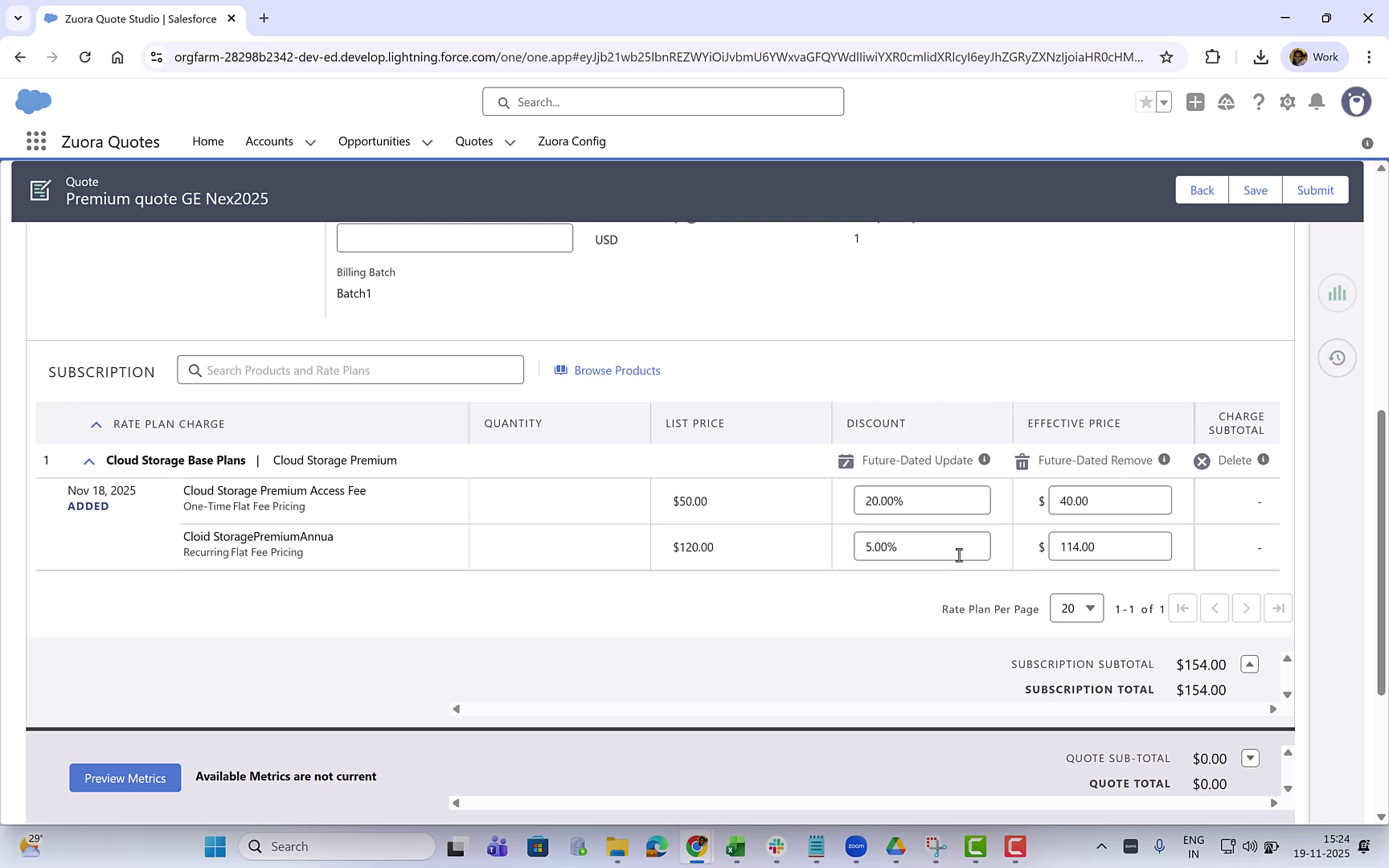The height and width of the screenshot is (868, 1389).
Task: Click the Trailhead guidance icon
Action: click(x=1226, y=102)
